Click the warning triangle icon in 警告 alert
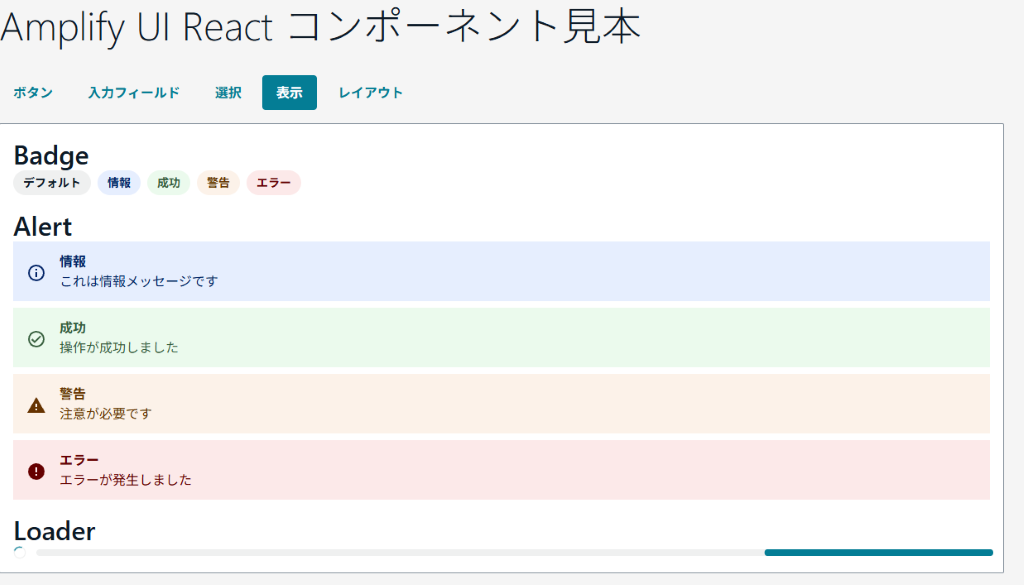 (x=35, y=404)
